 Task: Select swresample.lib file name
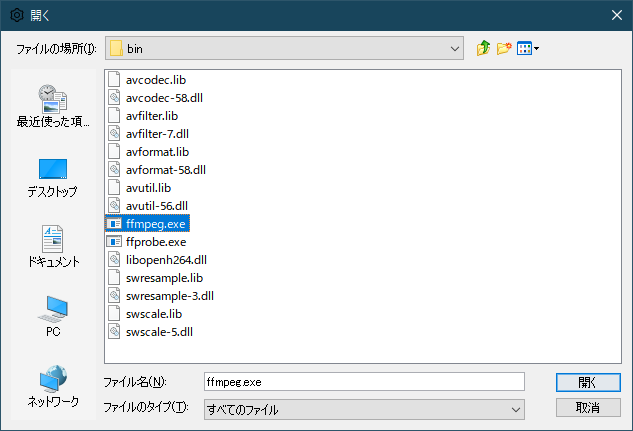(164, 278)
